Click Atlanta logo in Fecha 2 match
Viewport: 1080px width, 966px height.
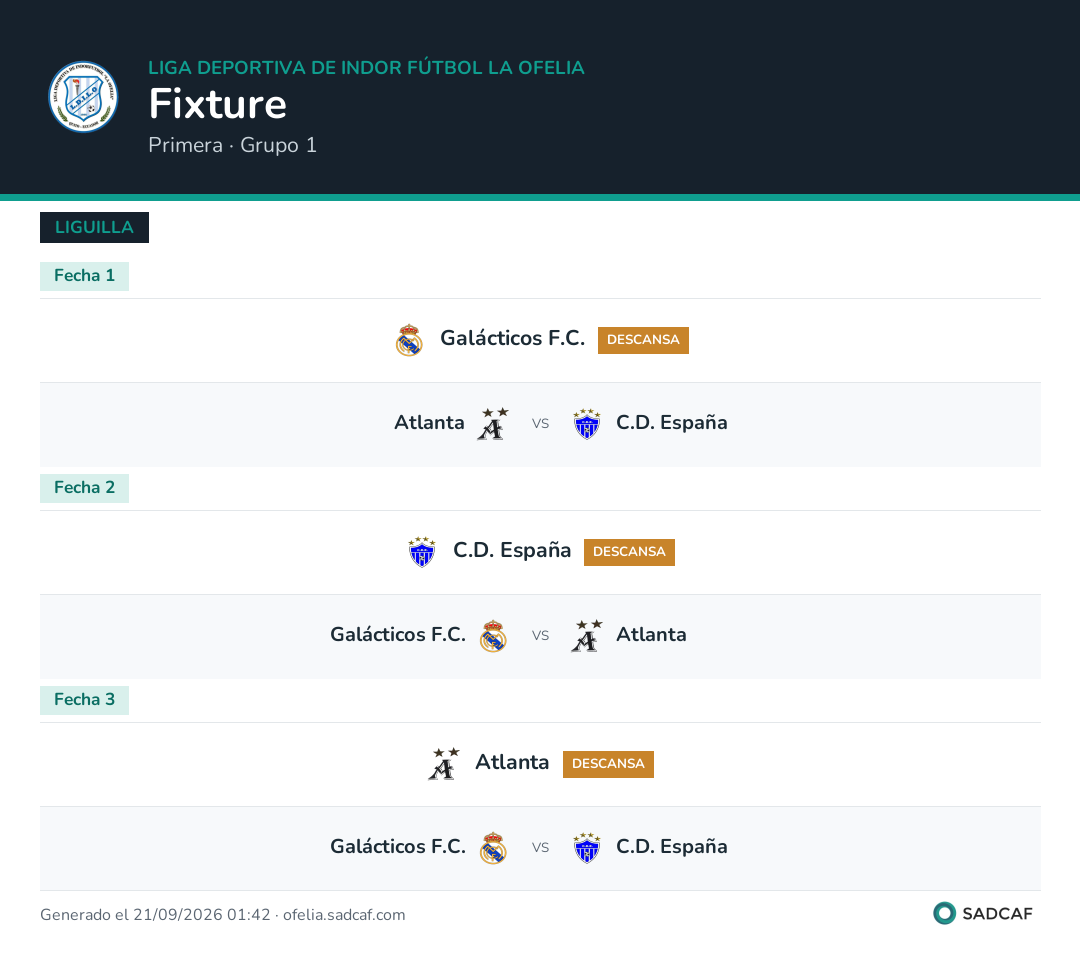tap(587, 636)
